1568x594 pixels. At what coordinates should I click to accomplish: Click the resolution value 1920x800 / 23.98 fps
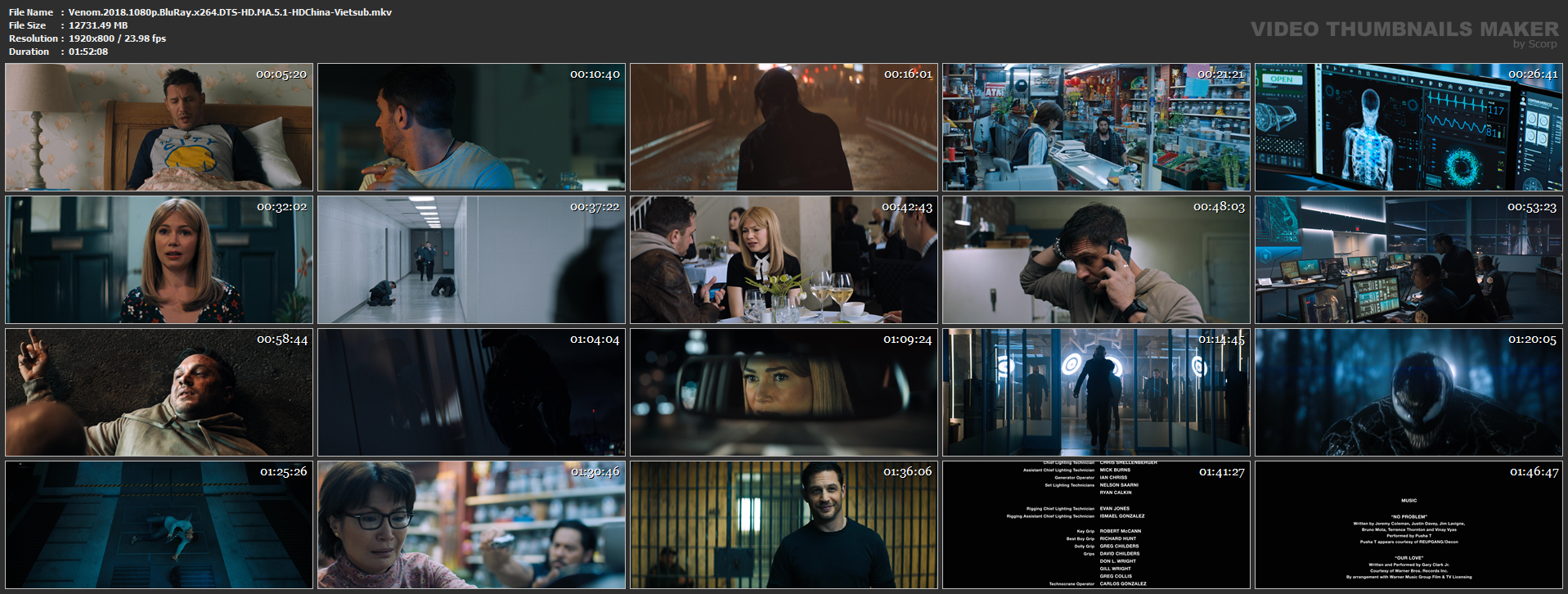(x=117, y=38)
